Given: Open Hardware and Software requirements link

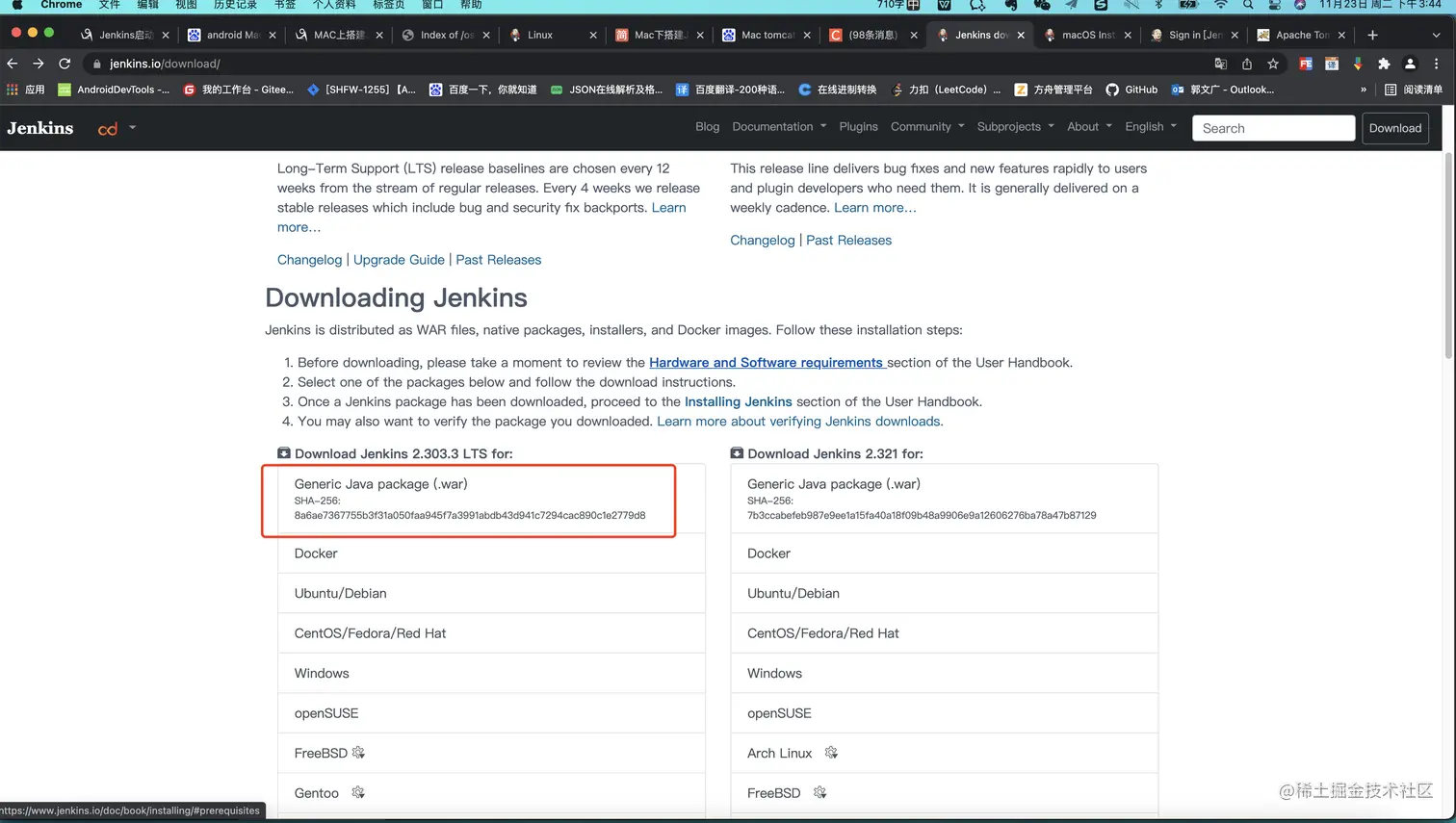Looking at the screenshot, I should (x=766, y=362).
